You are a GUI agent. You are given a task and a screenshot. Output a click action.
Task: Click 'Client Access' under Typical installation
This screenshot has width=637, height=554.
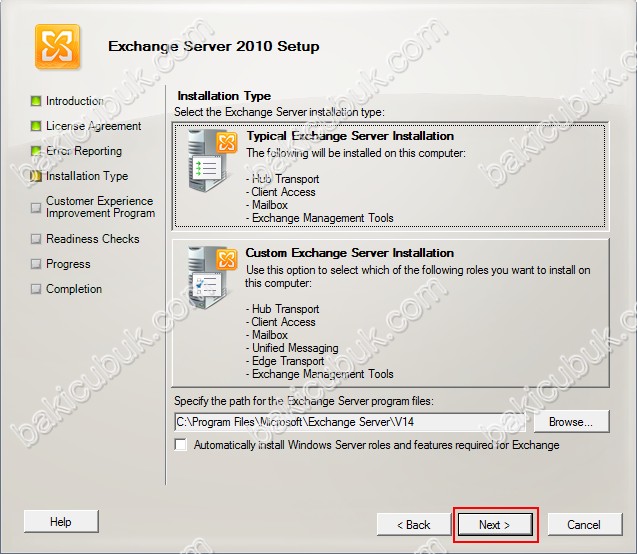pos(283,192)
